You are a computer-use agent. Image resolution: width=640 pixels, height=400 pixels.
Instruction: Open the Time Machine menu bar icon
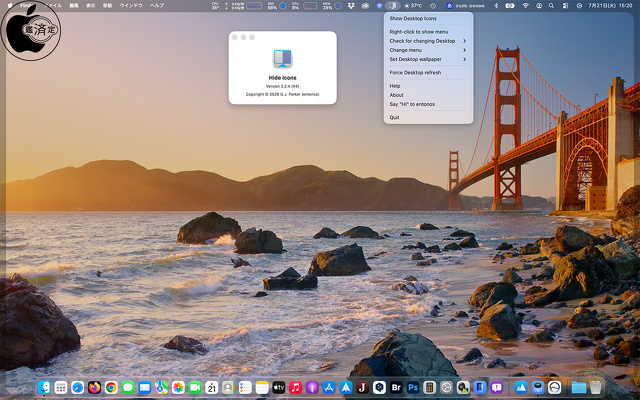(x=433, y=6)
